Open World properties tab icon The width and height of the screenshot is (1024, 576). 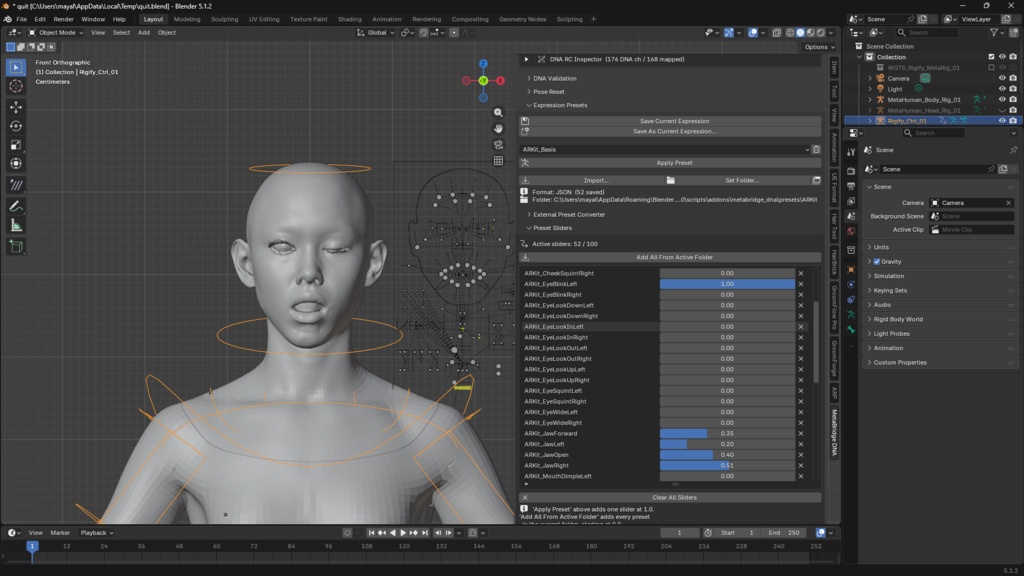point(851,231)
